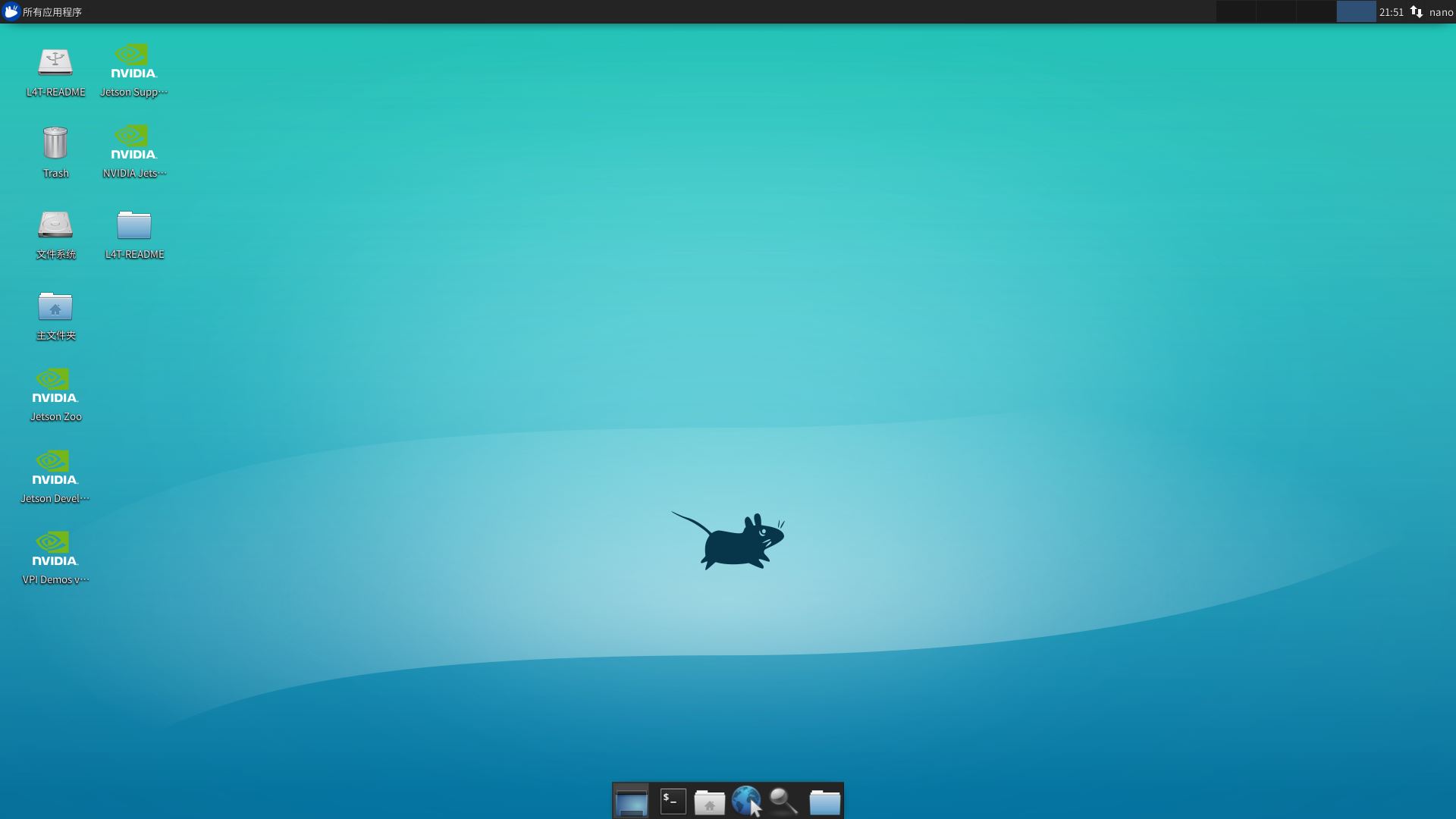Open the nano user session menu
Viewport: 1456px width, 819px height.
pyautogui.click(x=1440, y=12)
